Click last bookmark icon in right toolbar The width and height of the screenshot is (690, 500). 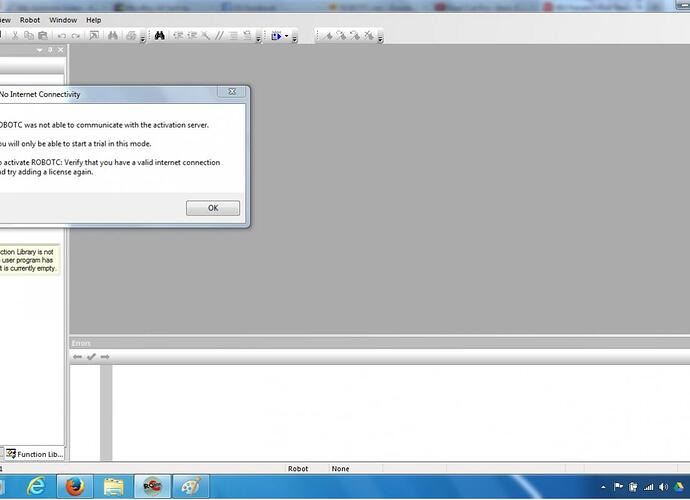369,36
